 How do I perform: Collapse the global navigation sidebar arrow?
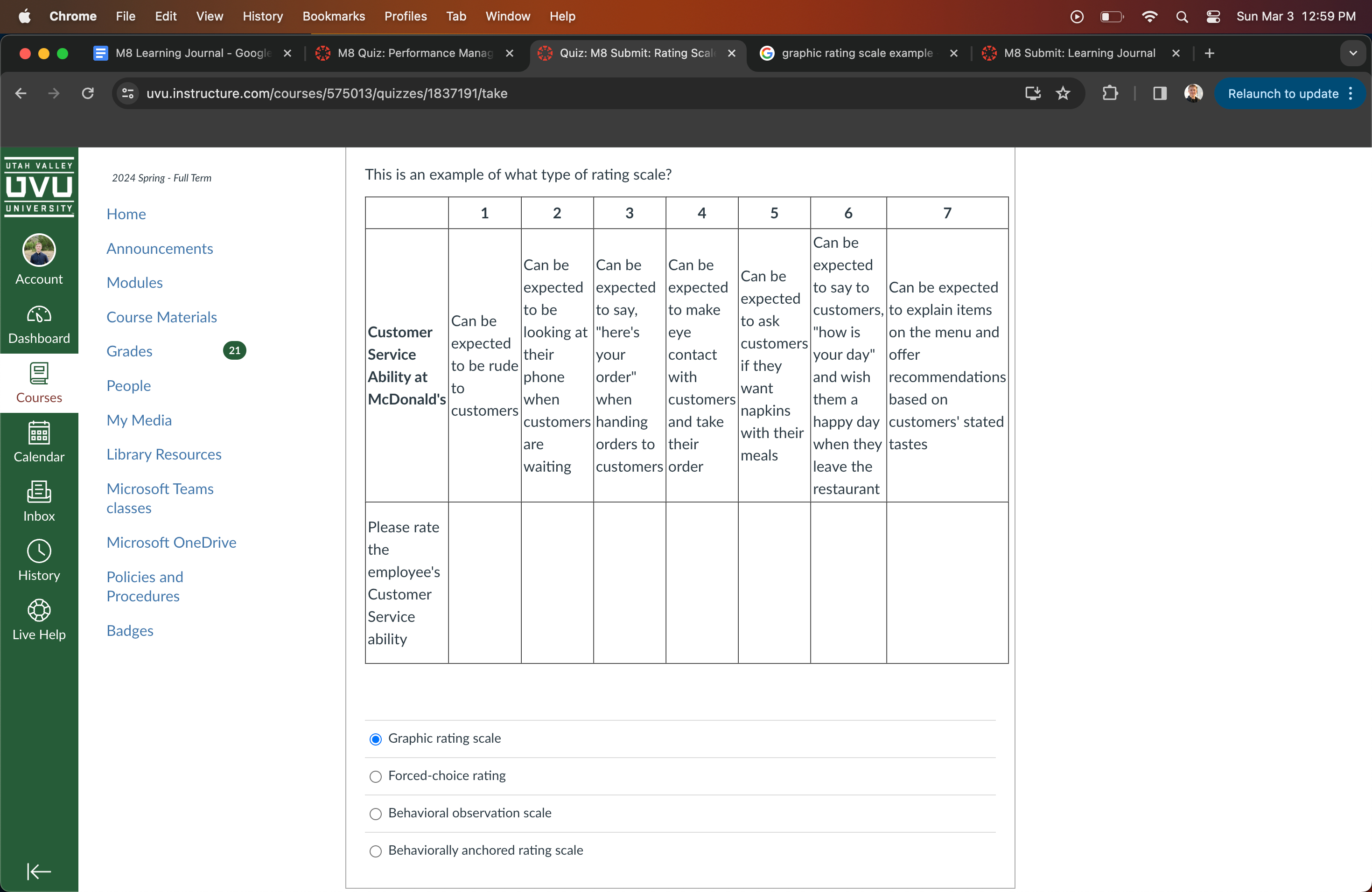click(x=39, y=871)
